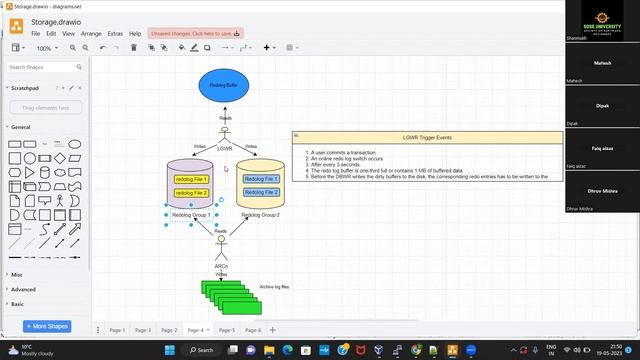
Task: Open the 100% zoom level dropdown
Action: point(47,48)
